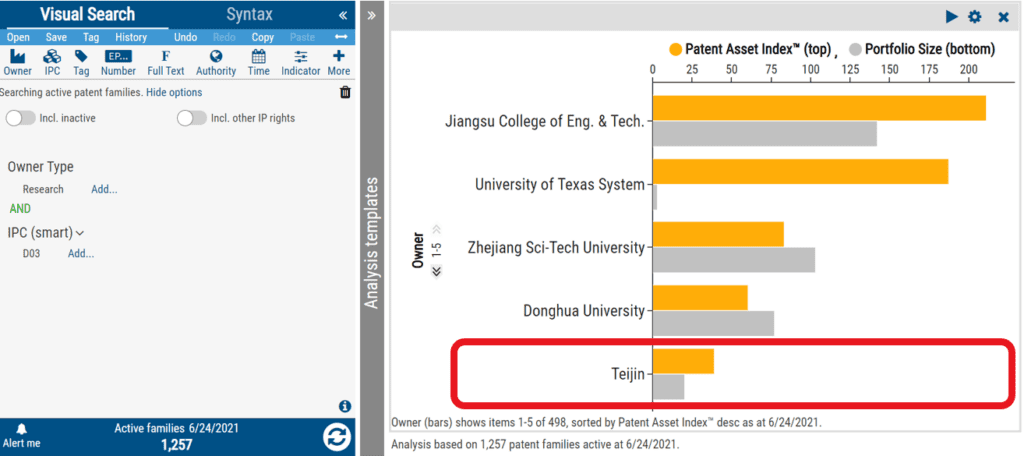This screenshot has height=456, width=1024.
Task: Click Add... next to Research
Action: [x=104, y=189]
